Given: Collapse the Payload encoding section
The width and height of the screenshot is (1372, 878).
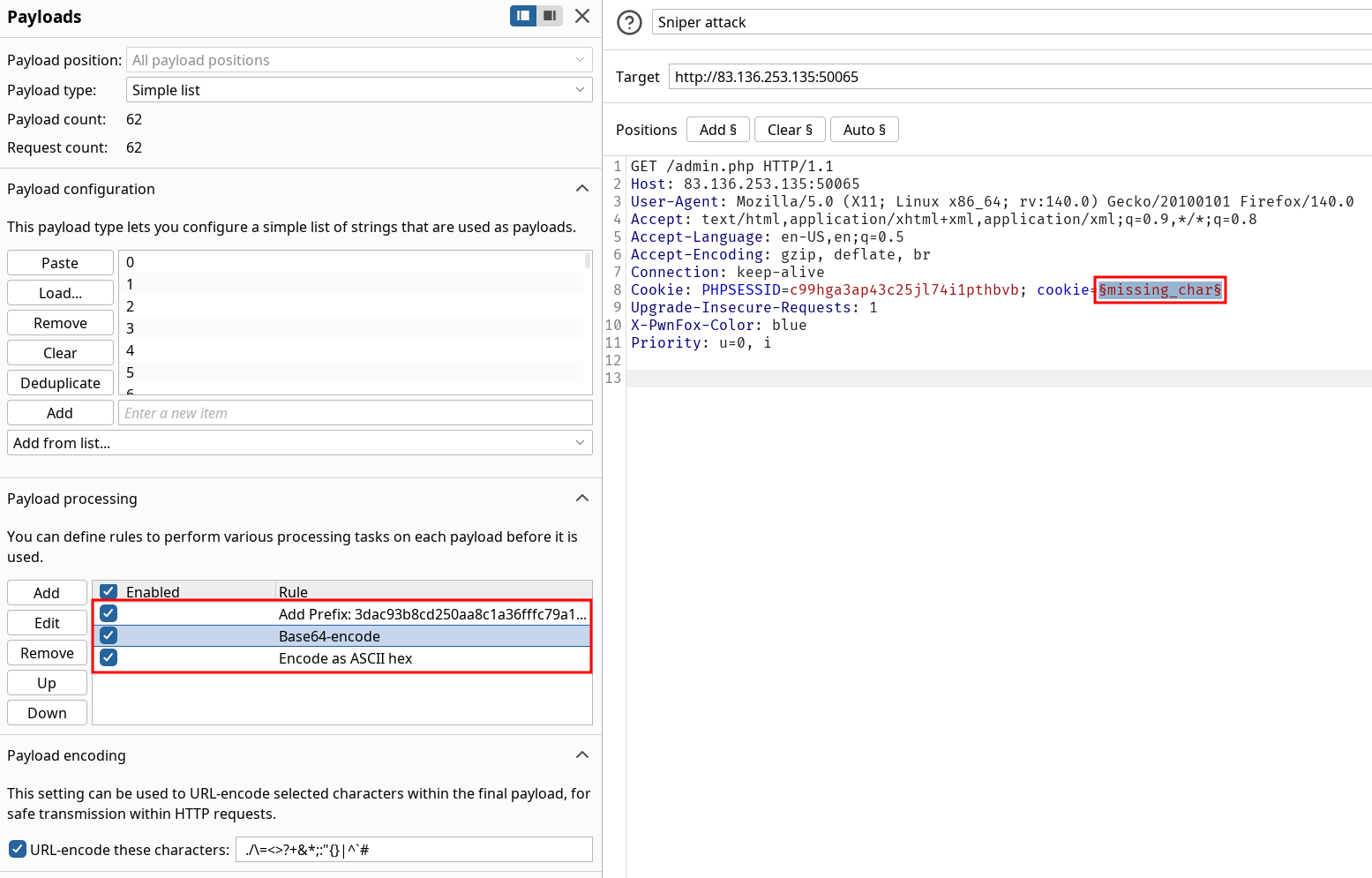Looking at the screenshot, I should point(581,755).
